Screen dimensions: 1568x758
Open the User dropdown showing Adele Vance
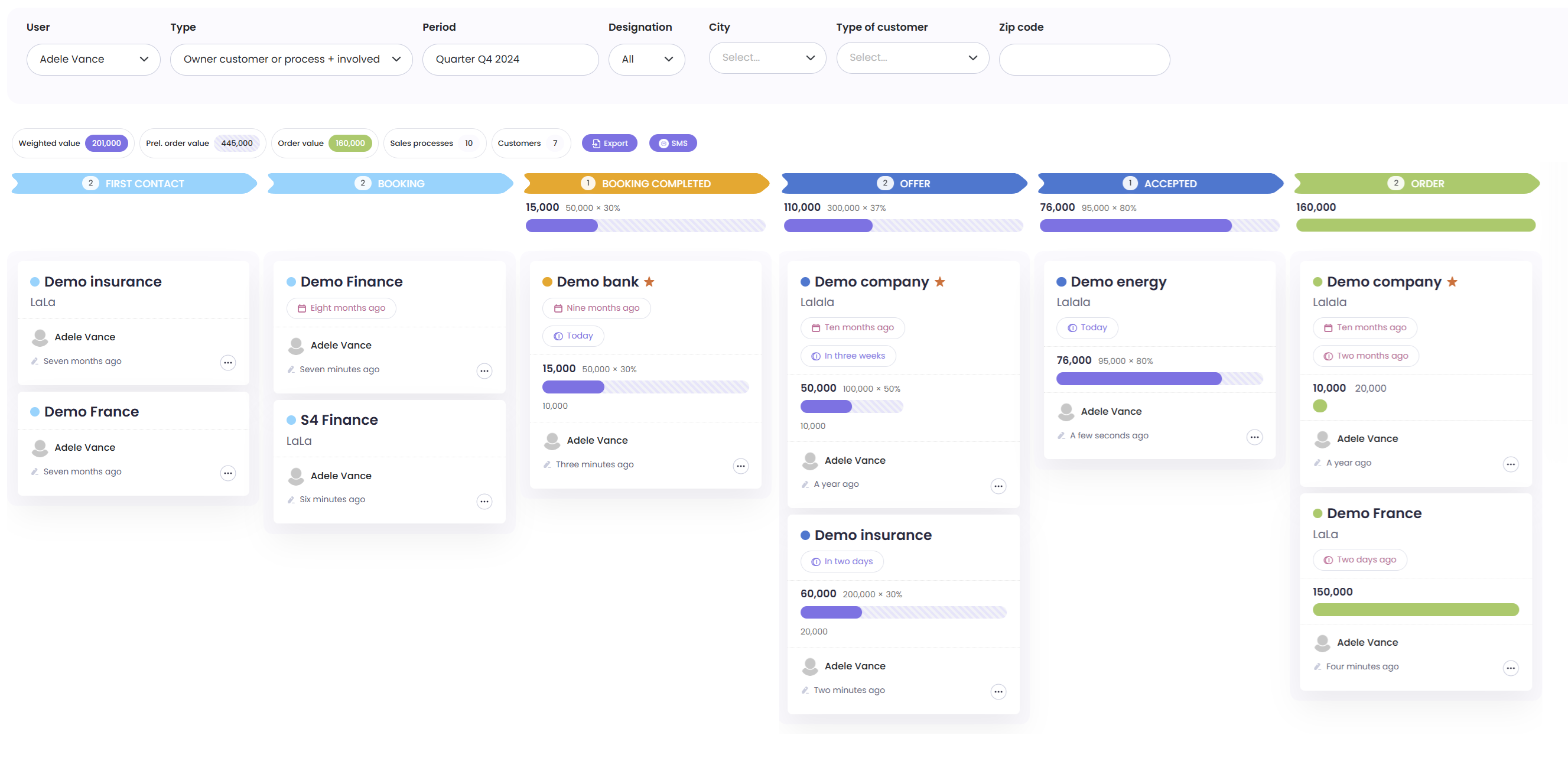pyautogui.click(x=93, y=59)
